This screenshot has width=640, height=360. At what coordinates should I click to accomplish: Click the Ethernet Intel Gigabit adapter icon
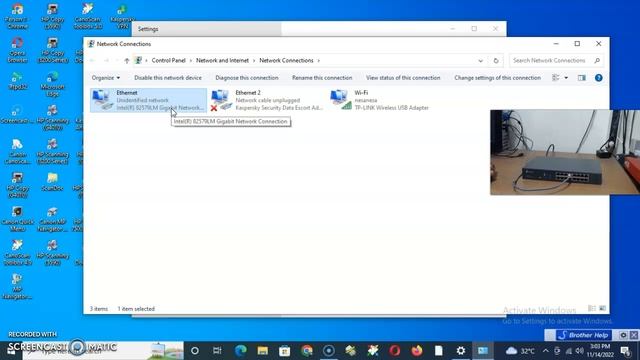(x=102, y=100)
